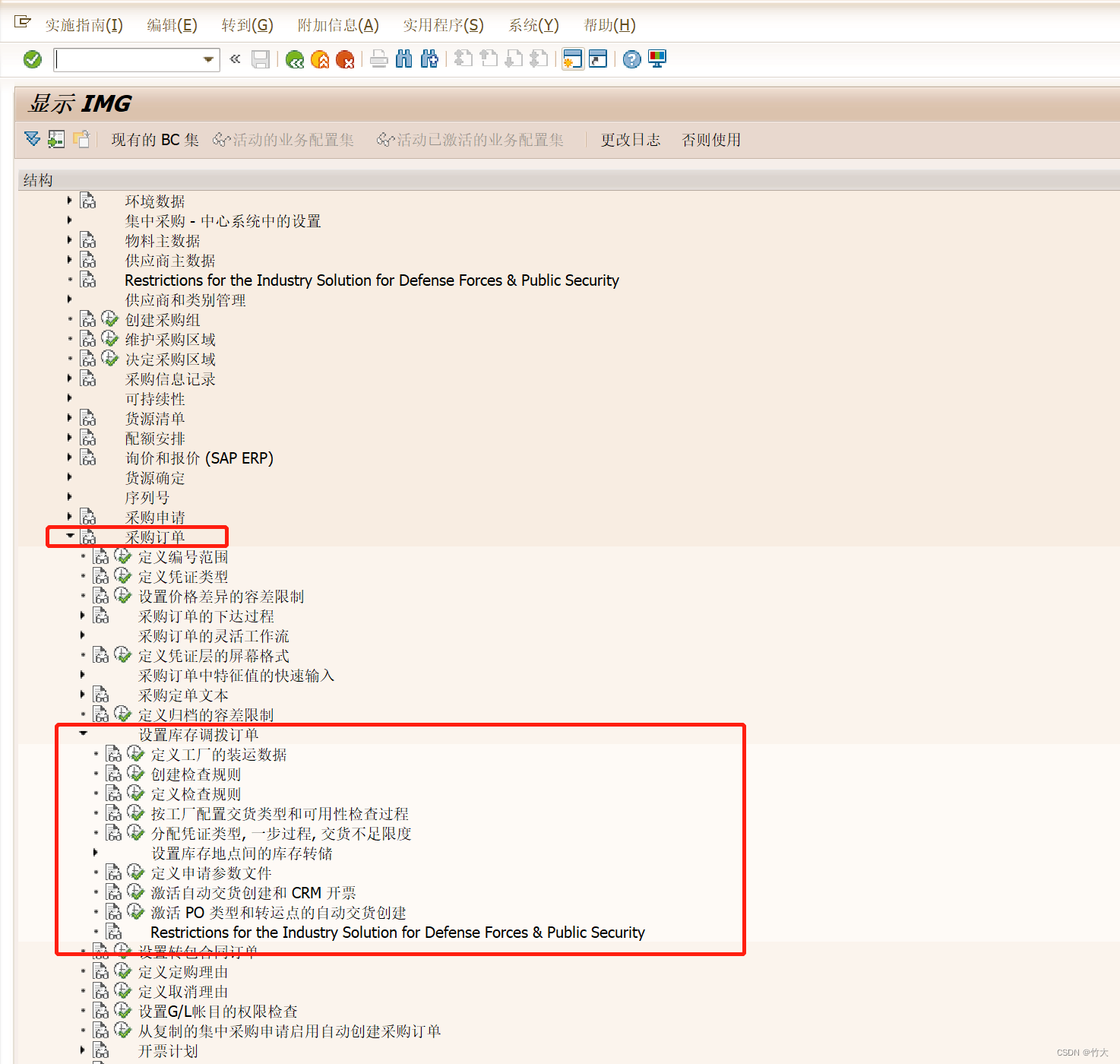Click the Save icon in the toolbar
The height and width of the screenshot is (1064, 1120).
pos(261,59)
